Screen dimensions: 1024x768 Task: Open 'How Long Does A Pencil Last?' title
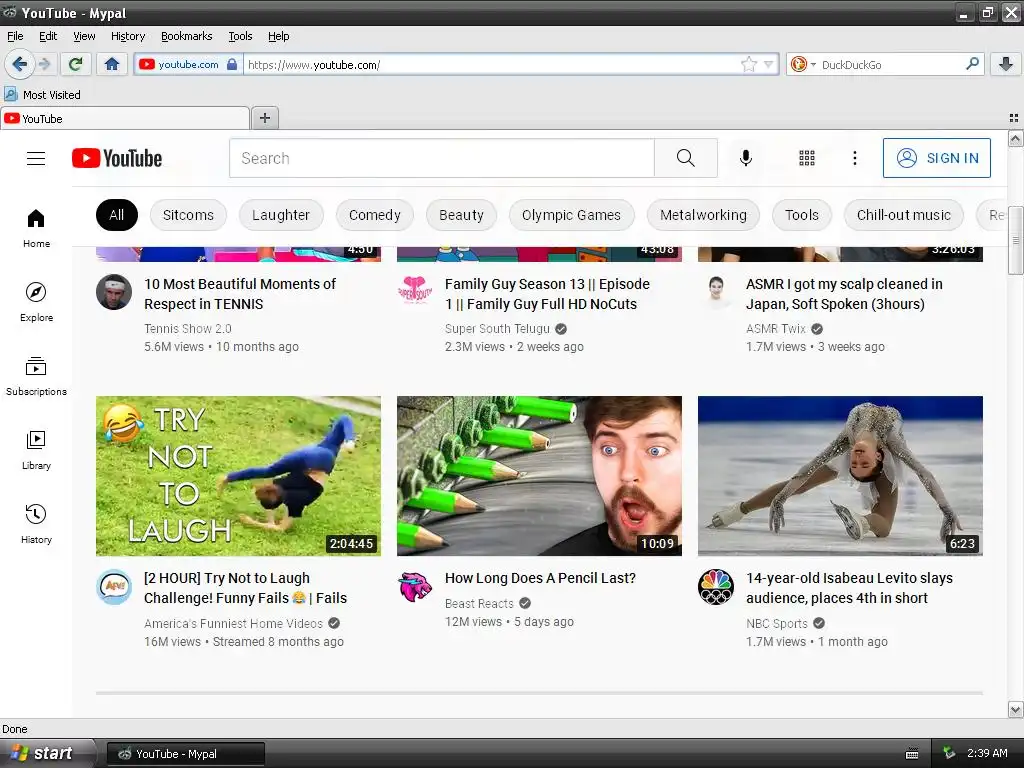point(540,578)
